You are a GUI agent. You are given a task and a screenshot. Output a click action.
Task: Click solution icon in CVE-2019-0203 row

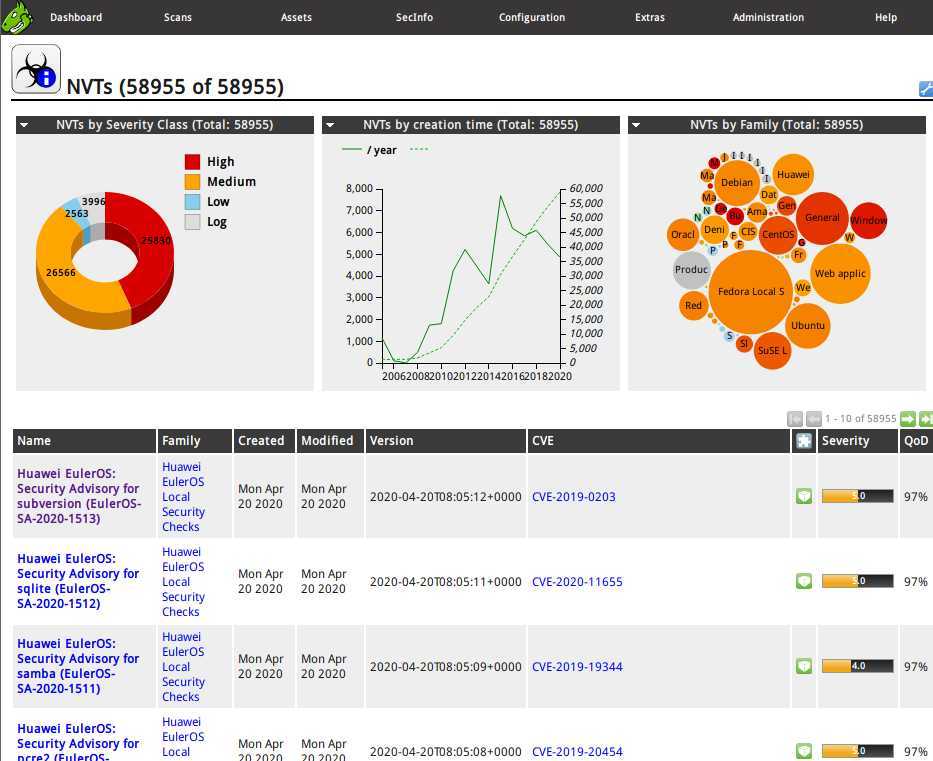click(x=804, y=496)
